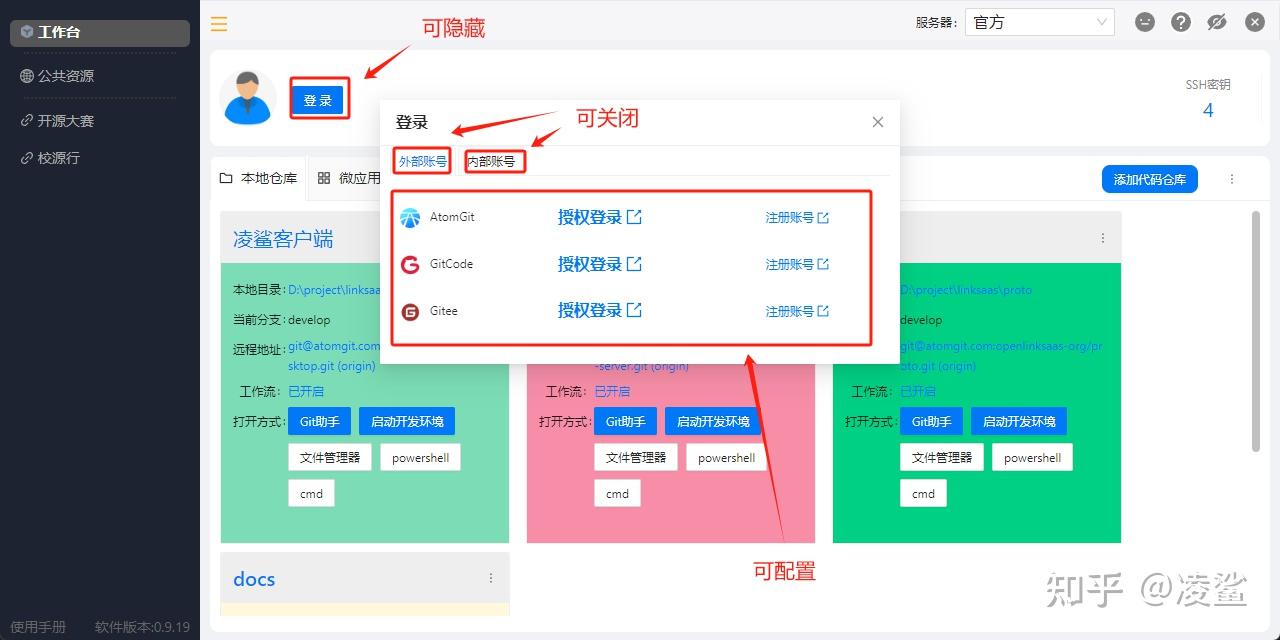This screenshot has height=640, width=1280.
Task: Click the feedback smiley icon in the header
Action: point(1144,21)
